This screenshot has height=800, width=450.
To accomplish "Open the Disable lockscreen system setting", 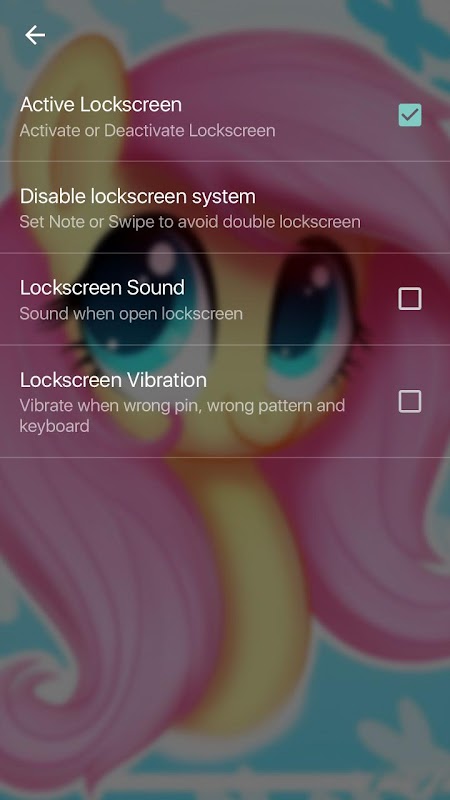I will (x=225, y=207).
